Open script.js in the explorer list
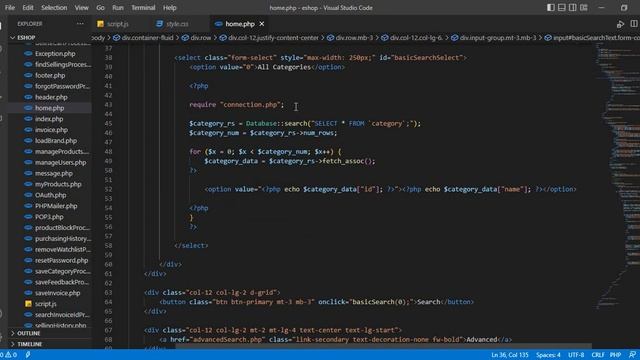640x360 pixels. [45, 304]
